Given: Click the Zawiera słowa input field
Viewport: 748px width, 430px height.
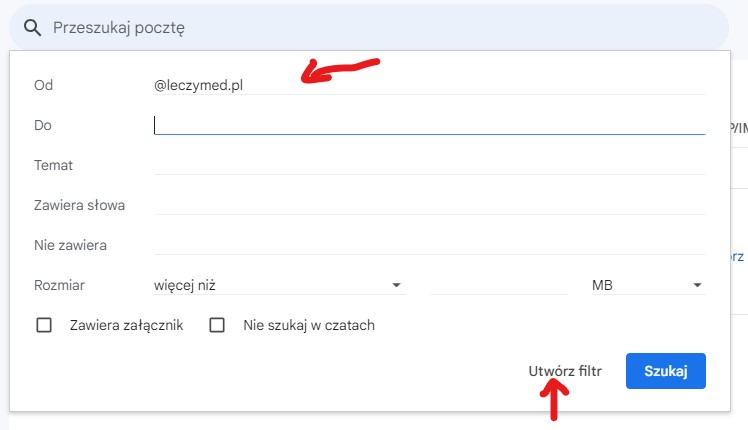Looking at the screenshot, I should click(429, 205).
